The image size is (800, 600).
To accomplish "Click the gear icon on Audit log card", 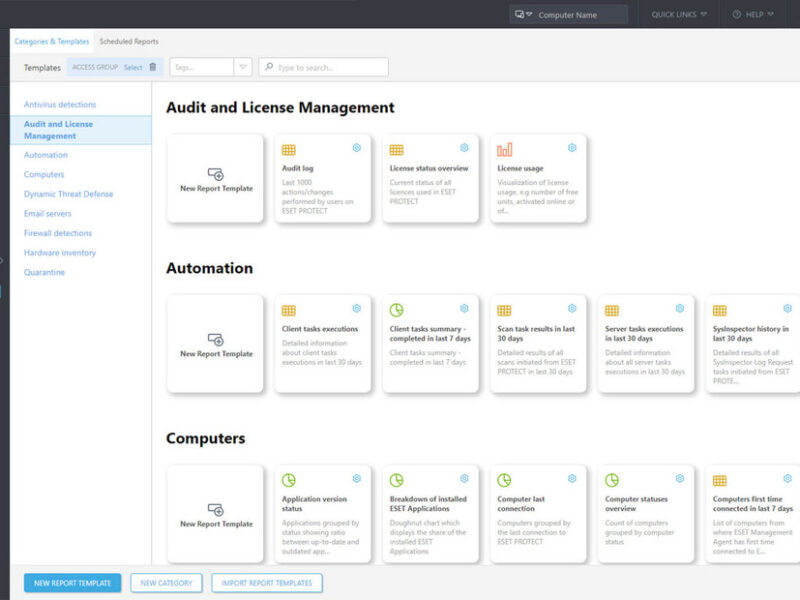I will click(x=356, y=148).
